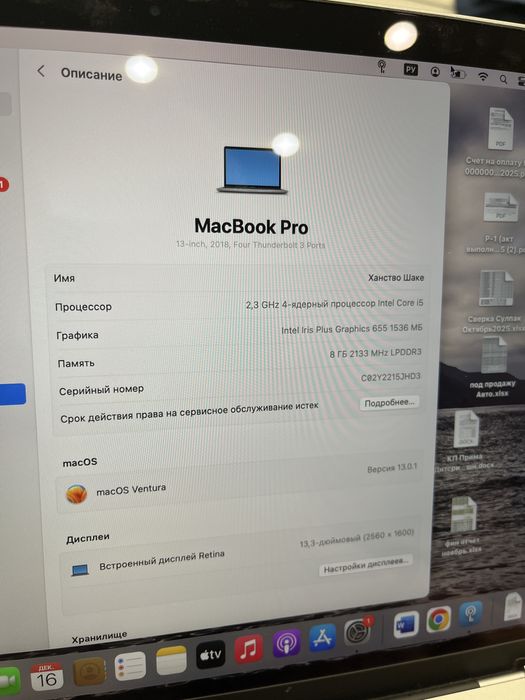
Task: Open the blue key app in Dock
Action: point(471,614)
